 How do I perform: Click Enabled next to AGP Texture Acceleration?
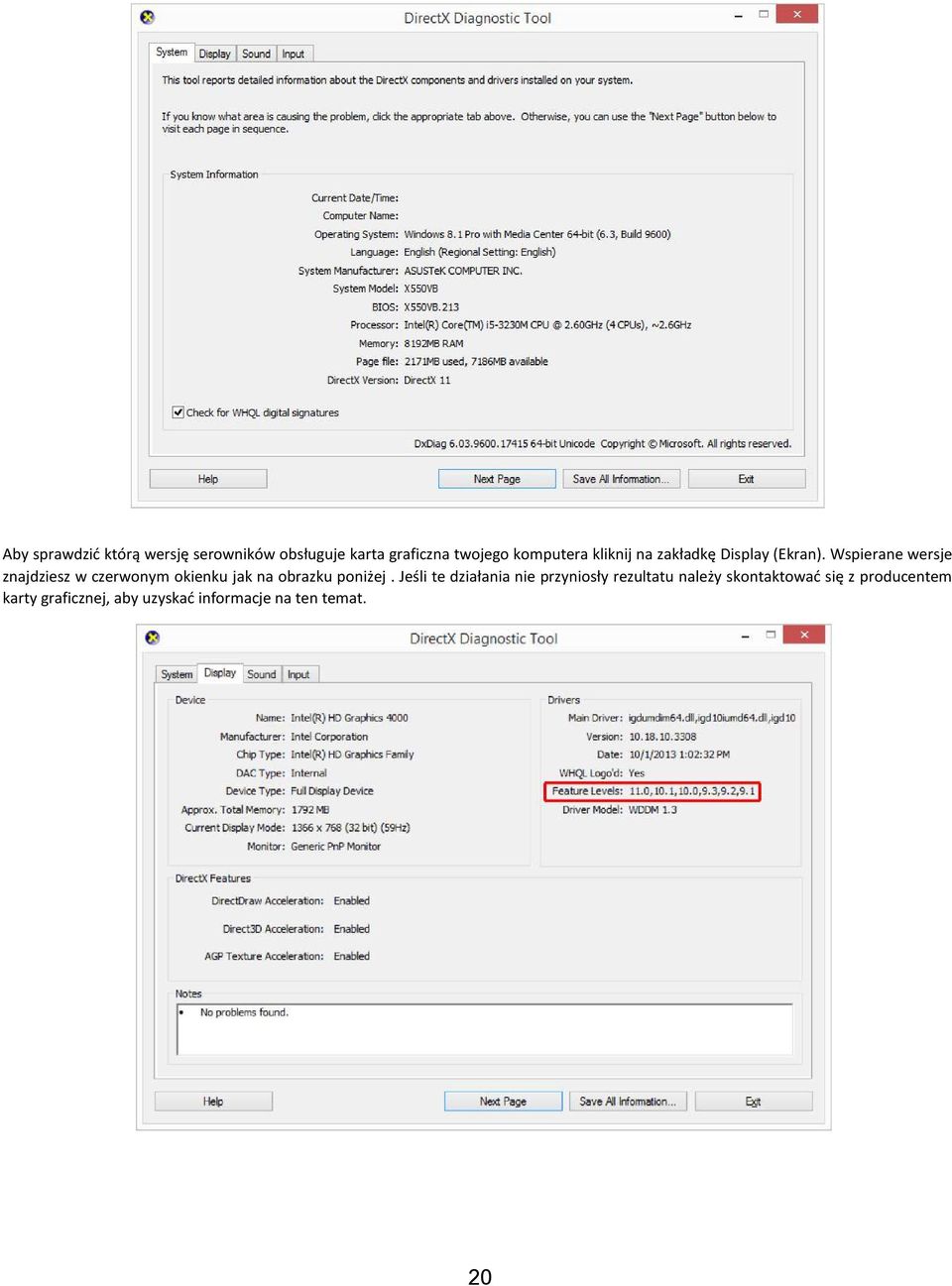point(352,957)
